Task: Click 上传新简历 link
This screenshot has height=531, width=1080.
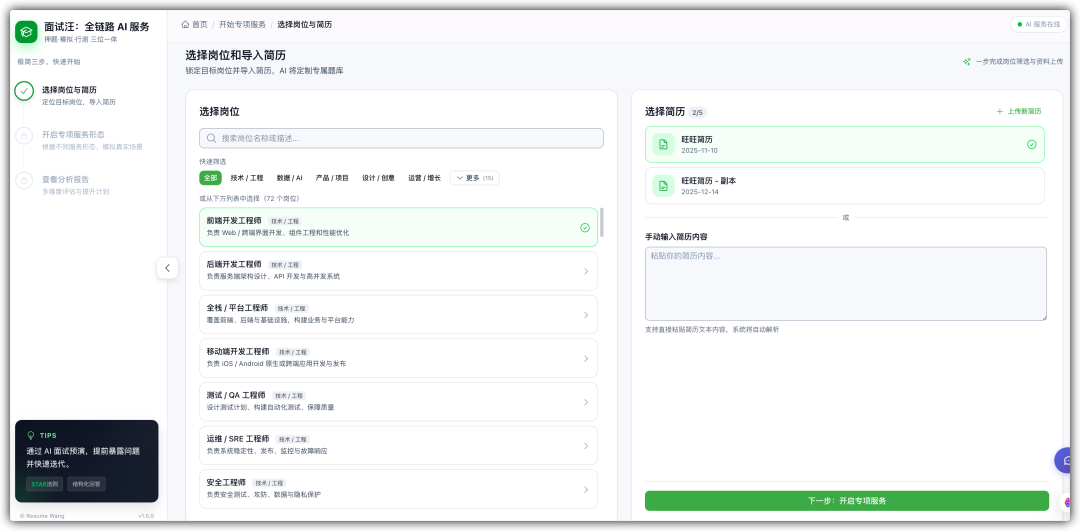Action: [1019, 112]
